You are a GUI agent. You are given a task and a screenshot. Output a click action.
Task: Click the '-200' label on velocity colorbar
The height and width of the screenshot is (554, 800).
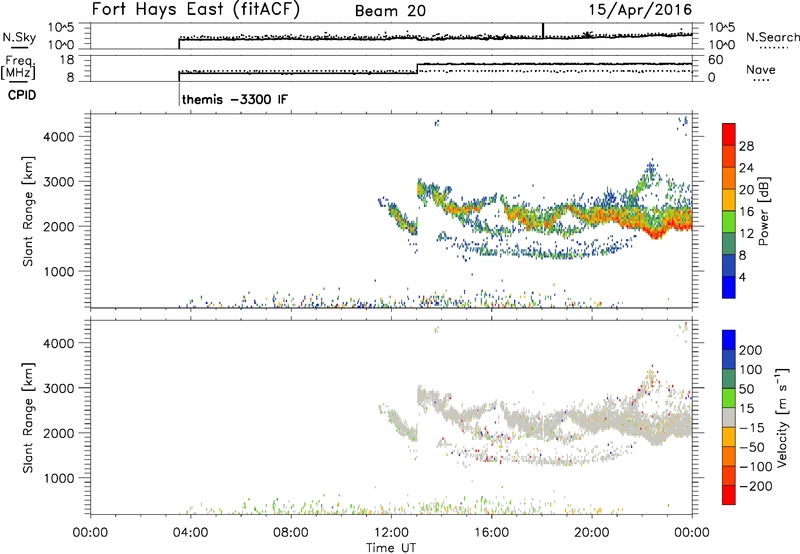(756, 486)
